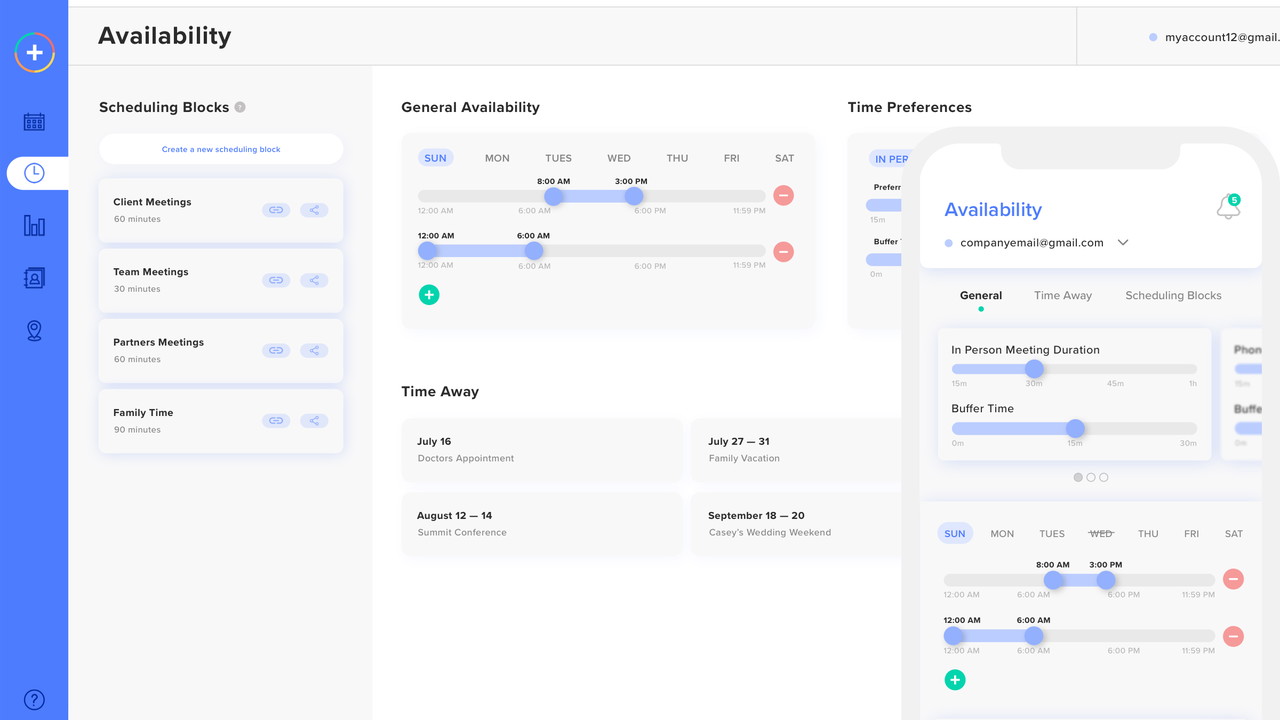Image resolution: width=1280 pixels, height=720 pixels.
Task: Open the contacts book sidebar icon
Action: click(34, 279)
